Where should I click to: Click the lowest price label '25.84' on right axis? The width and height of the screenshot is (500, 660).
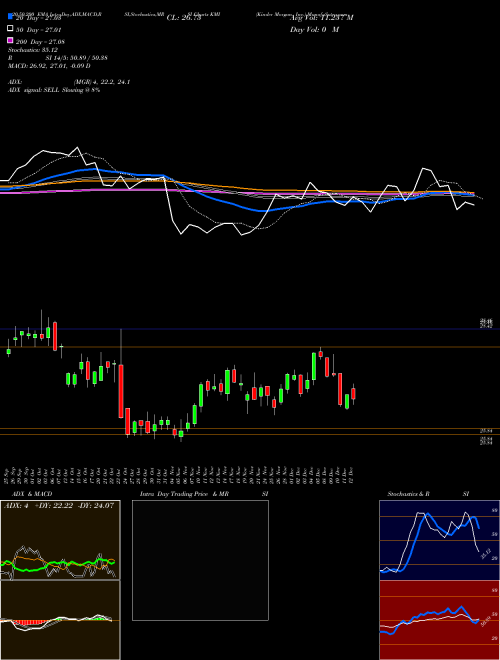click(x=486, y=443)
